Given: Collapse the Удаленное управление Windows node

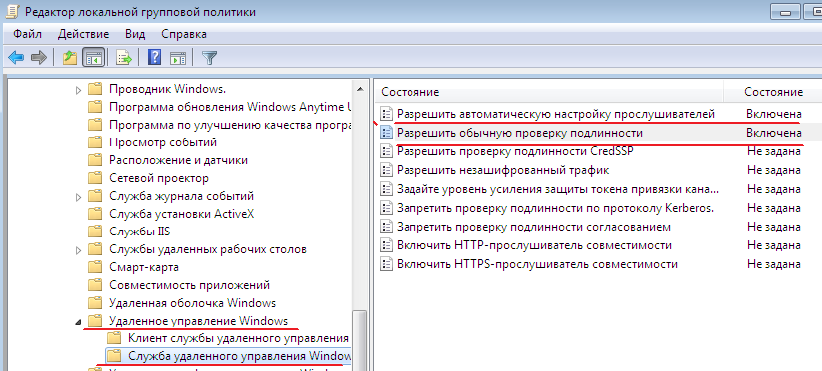Looking at the screenshot, I should (79, 321).
